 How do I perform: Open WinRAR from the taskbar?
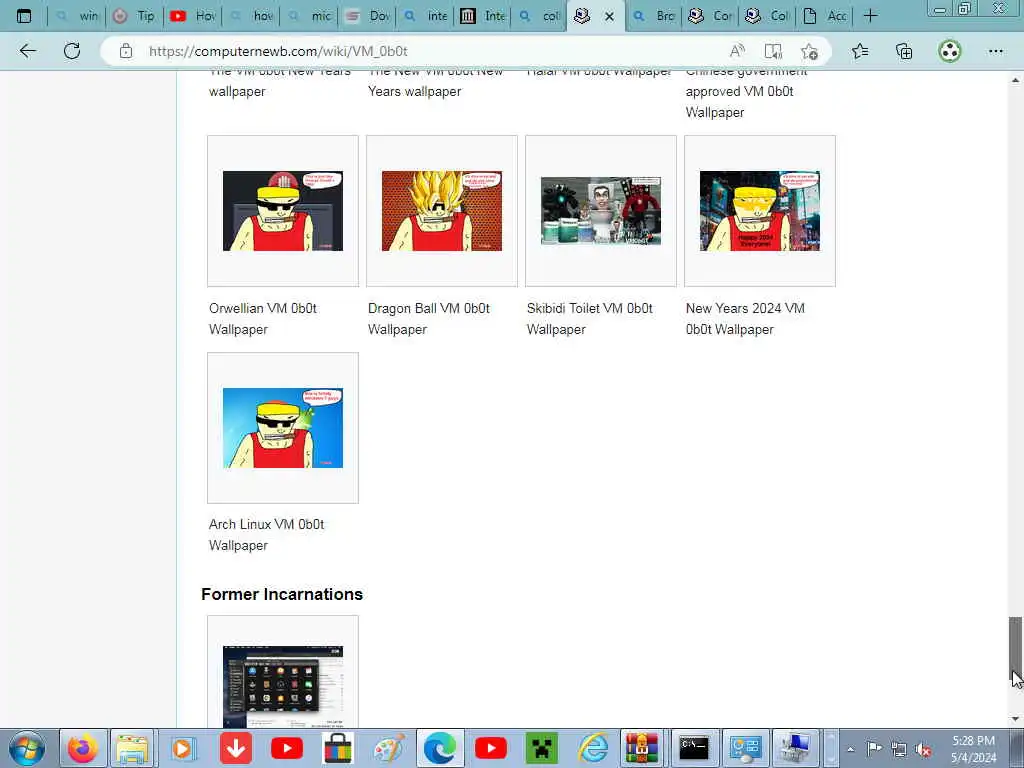point(642,748)
